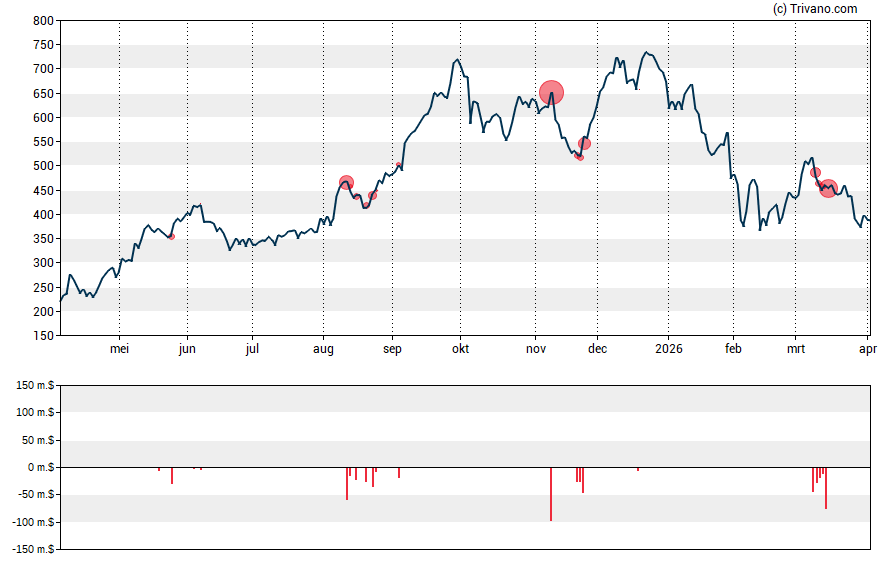Click the tallest red volume bar in November
The image size is (888, 565).
[551, 493]
